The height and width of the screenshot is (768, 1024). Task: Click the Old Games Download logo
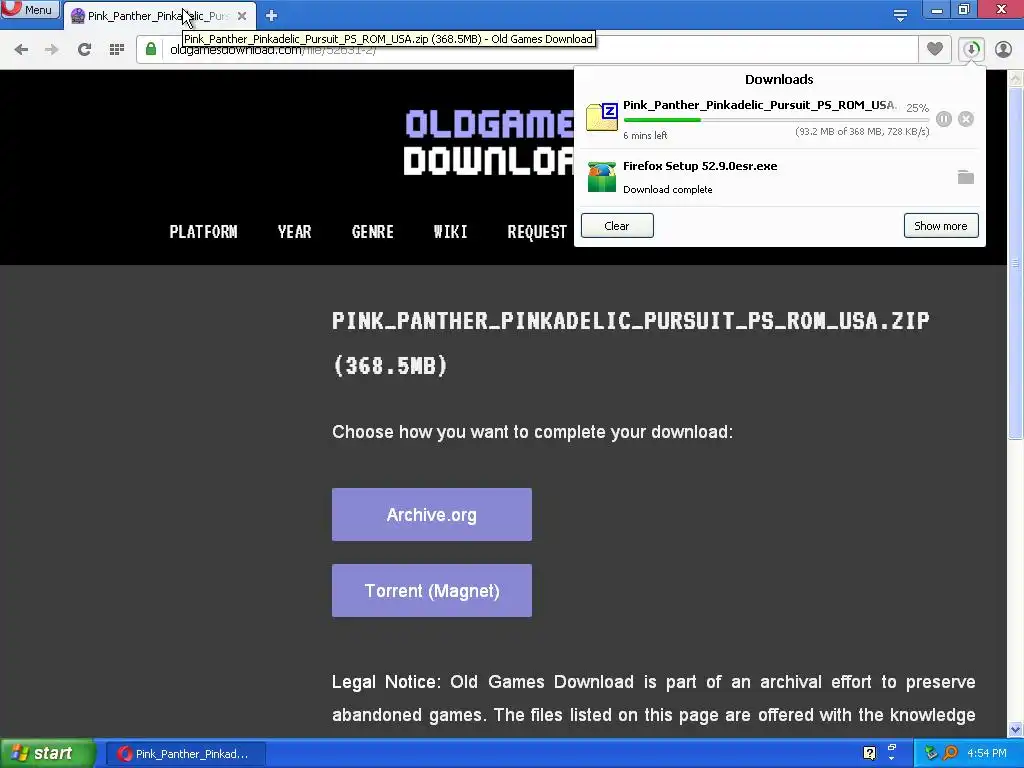(x=488, y=142)
